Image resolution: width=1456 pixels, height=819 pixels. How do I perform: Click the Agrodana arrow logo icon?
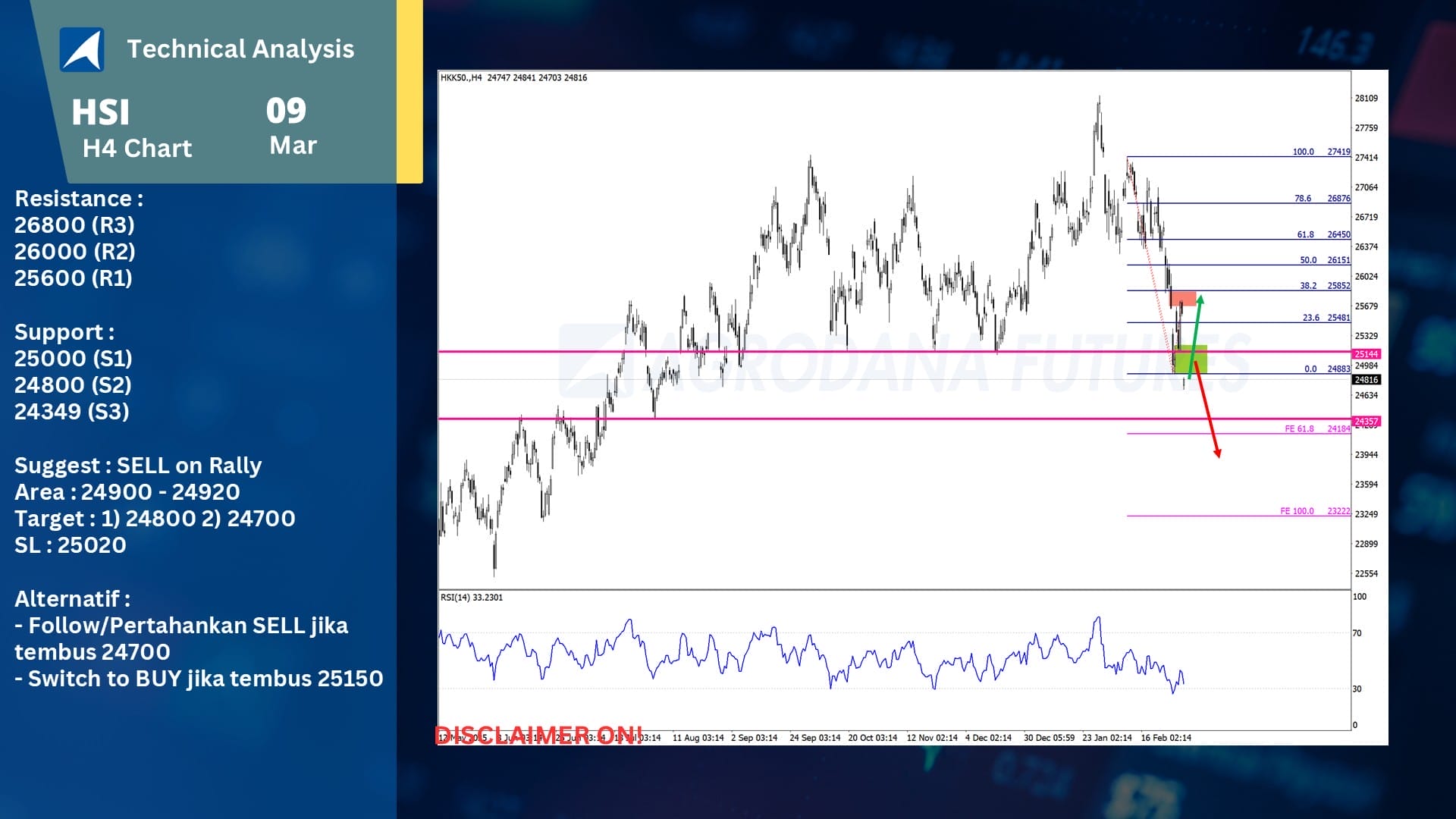click(82, 50)
